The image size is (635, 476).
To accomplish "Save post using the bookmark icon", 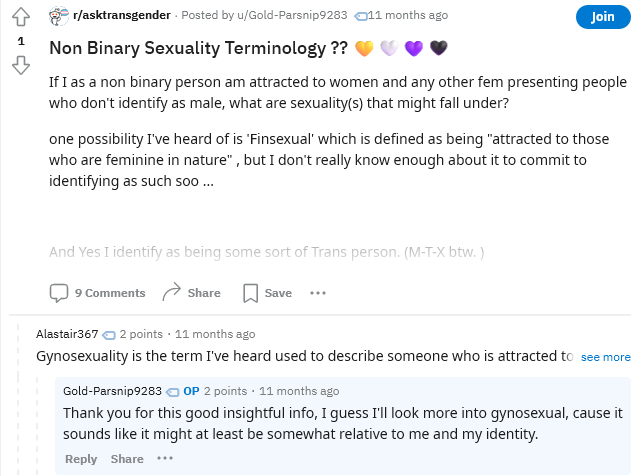I will (x=250, y=293).
